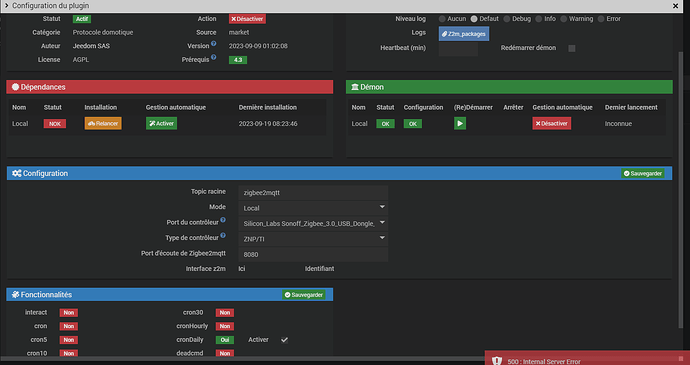Click the Identifiant text
This screenshot has width=690, height=365.
pos(319,269)
